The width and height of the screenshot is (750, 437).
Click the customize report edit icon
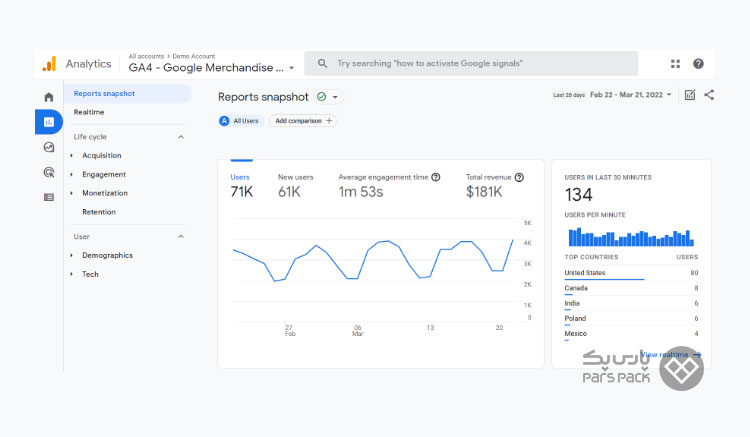click(690, 95)
